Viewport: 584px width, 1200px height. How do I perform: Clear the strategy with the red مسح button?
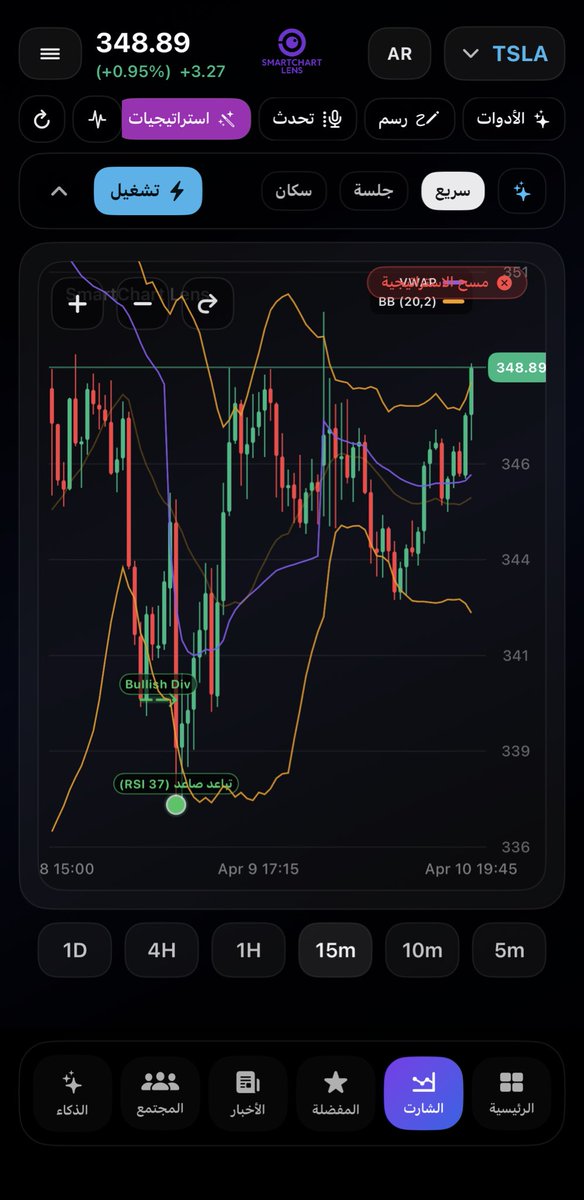coord(447,283)
